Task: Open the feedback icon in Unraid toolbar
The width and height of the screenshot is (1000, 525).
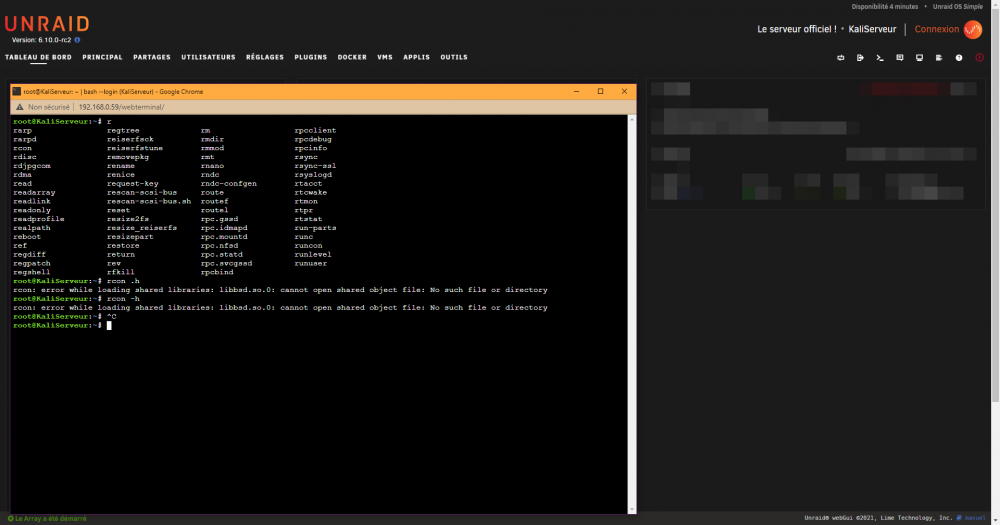Action: click(900, 57)
